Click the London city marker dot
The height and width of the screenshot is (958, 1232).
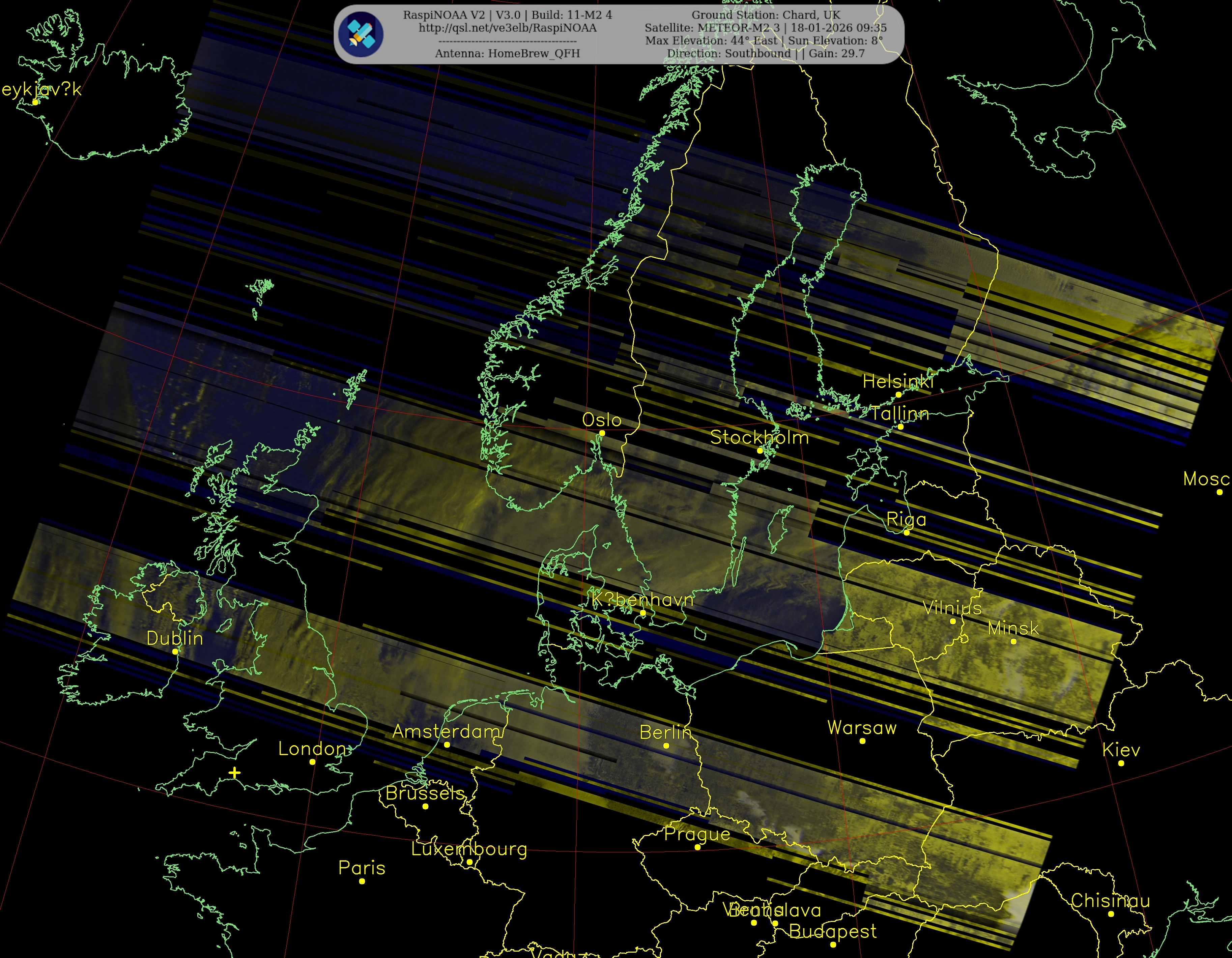pos(313,762)
